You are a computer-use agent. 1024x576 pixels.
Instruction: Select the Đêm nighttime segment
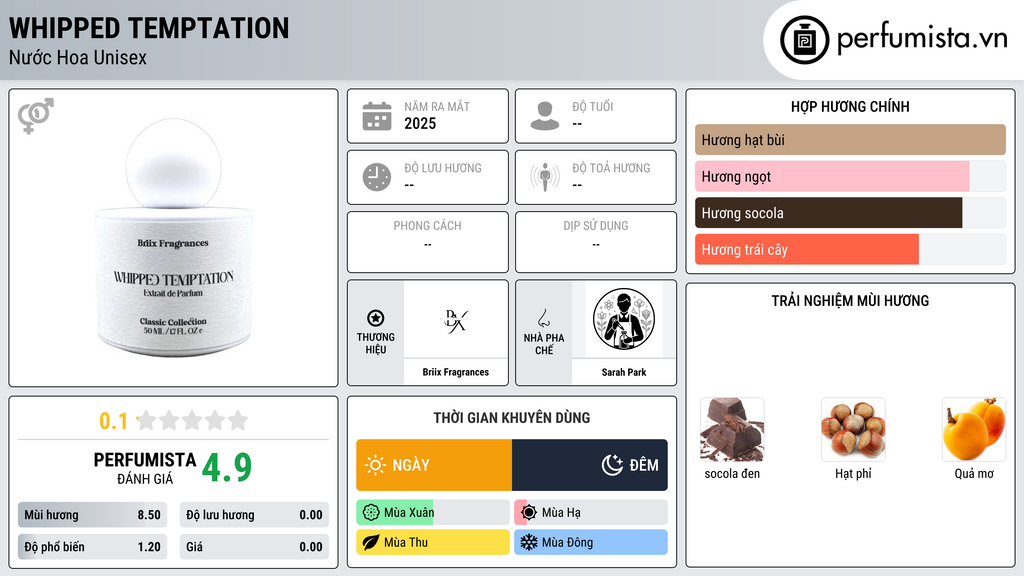(x=590, y=465)
